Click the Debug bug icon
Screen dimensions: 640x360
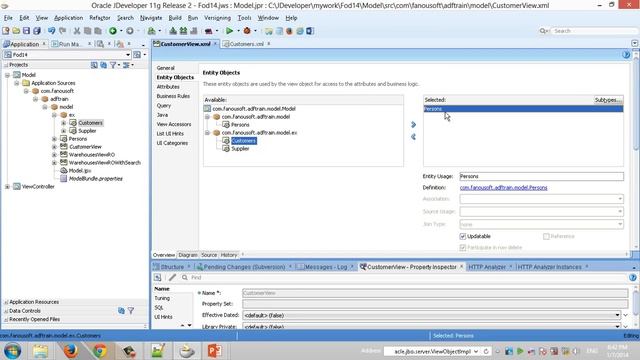(x=247, y=31)
